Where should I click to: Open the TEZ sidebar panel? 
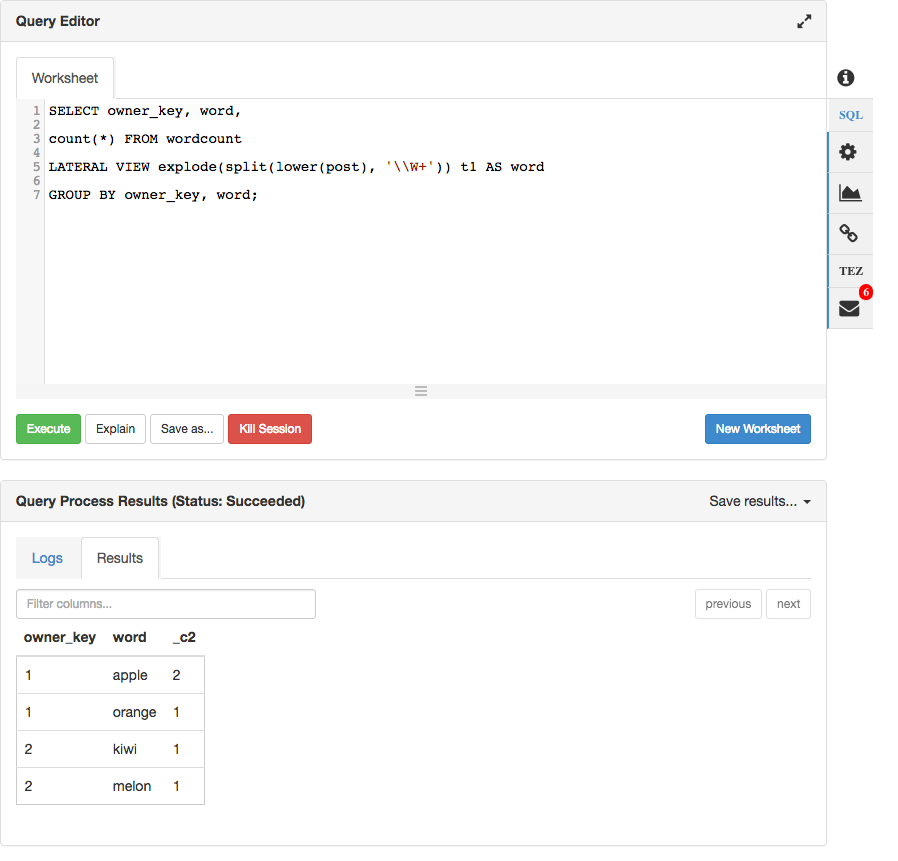[850, 271]
